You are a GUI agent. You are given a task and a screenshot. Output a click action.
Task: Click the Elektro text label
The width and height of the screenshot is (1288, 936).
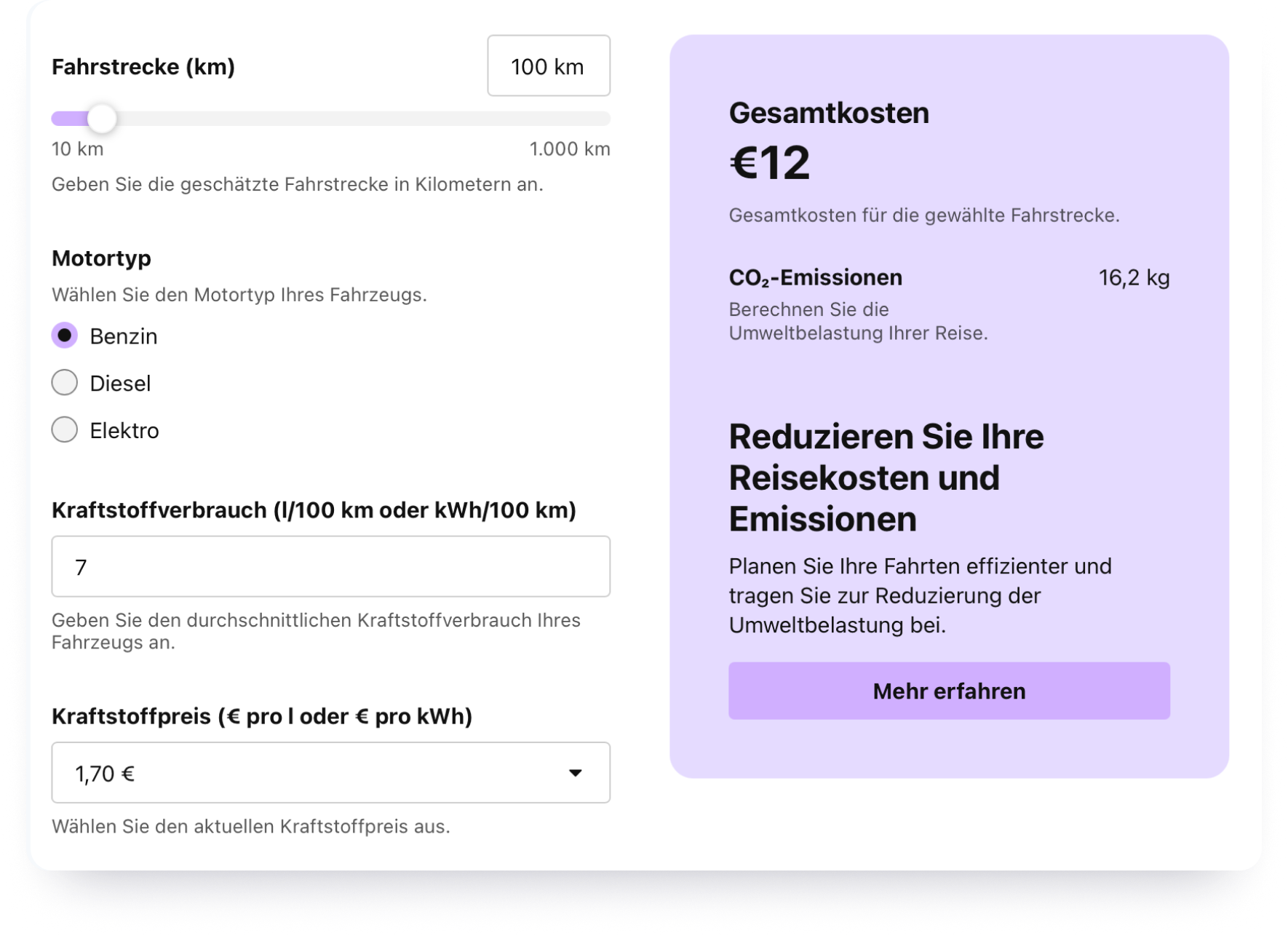point(124,431)
